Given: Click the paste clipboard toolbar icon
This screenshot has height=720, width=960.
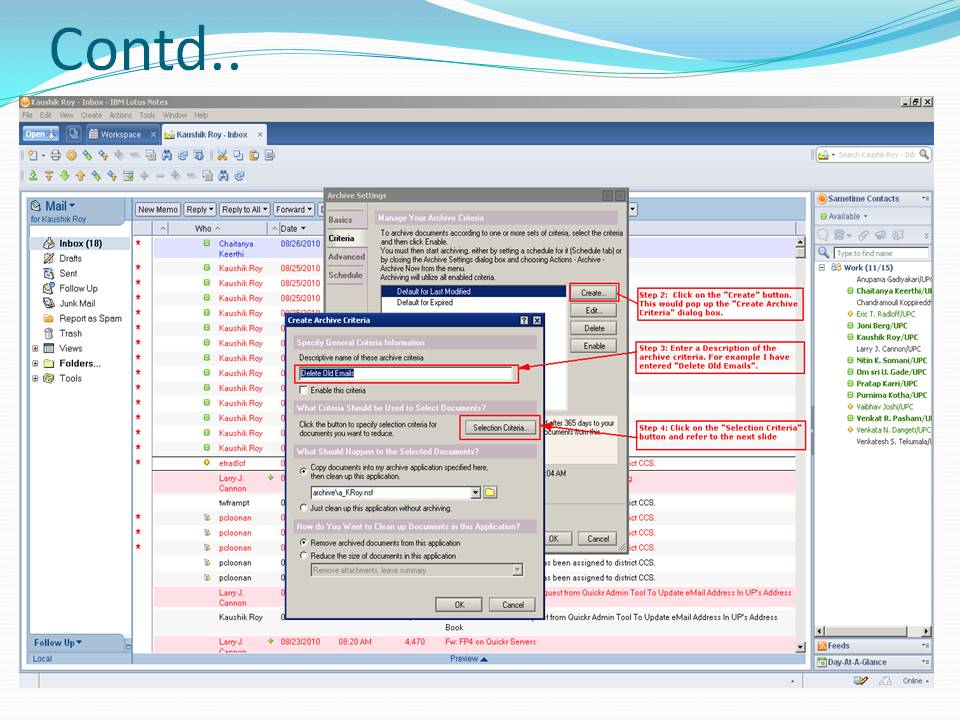Looking at the screenshot, I should coord(253,156).
